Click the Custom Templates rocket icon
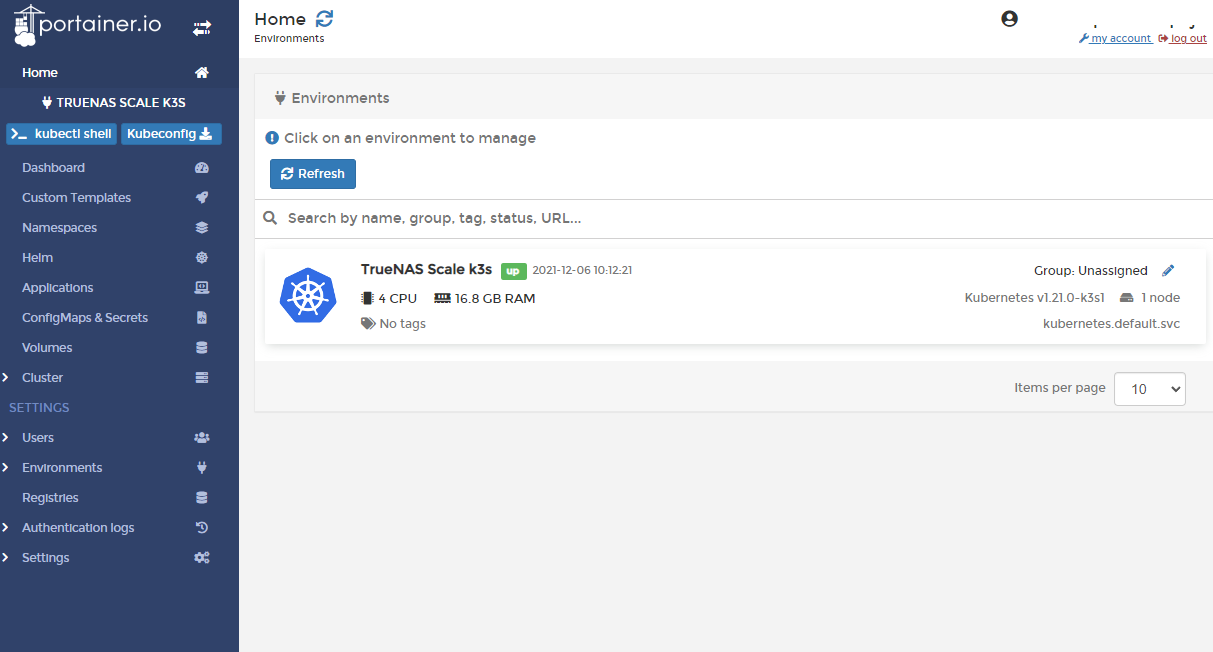Image resolution: width=1213 pixels, height=652 pixels. click(x=202, y=198)
